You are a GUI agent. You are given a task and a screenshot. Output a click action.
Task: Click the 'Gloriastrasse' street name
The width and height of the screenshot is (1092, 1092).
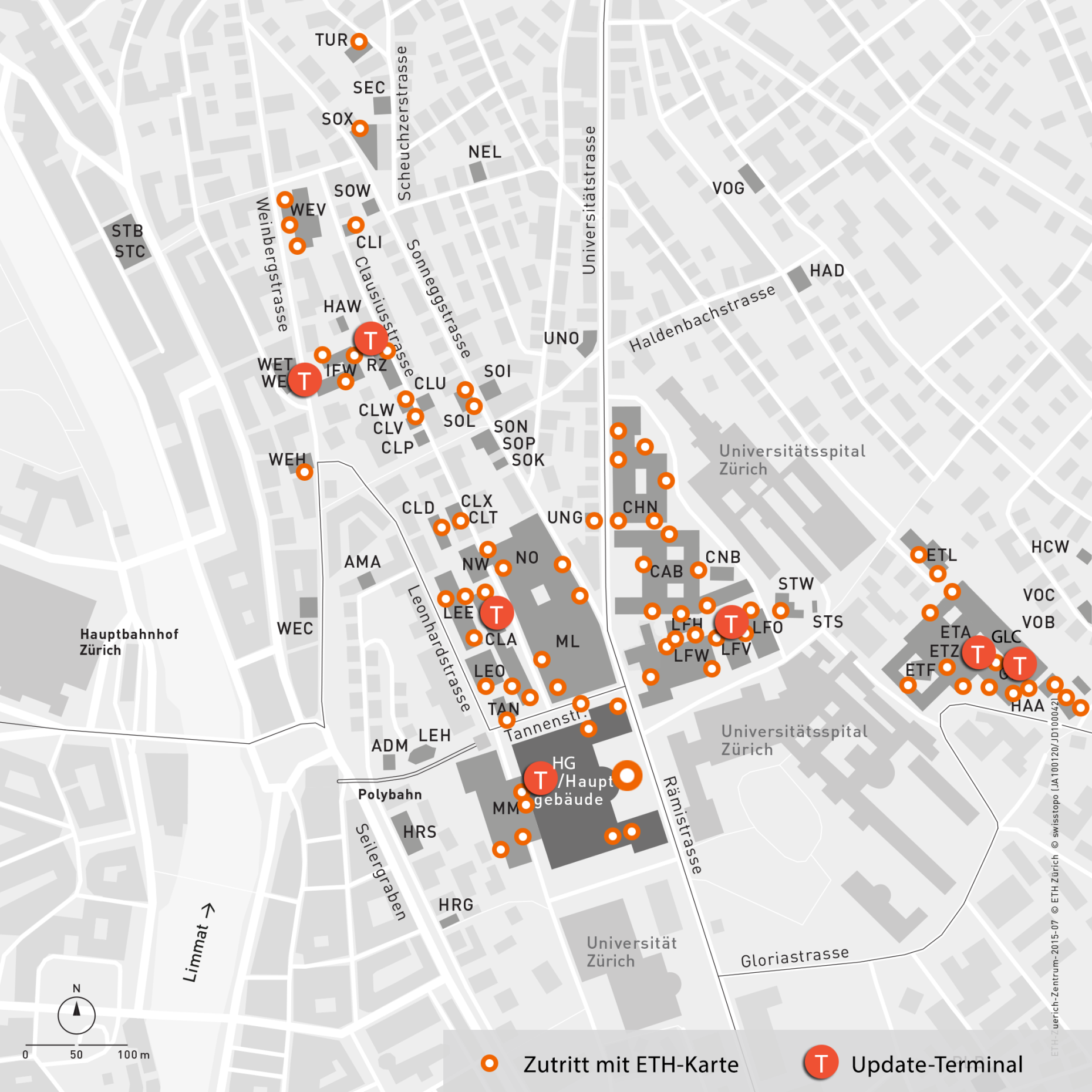click(x=794, y=956)
